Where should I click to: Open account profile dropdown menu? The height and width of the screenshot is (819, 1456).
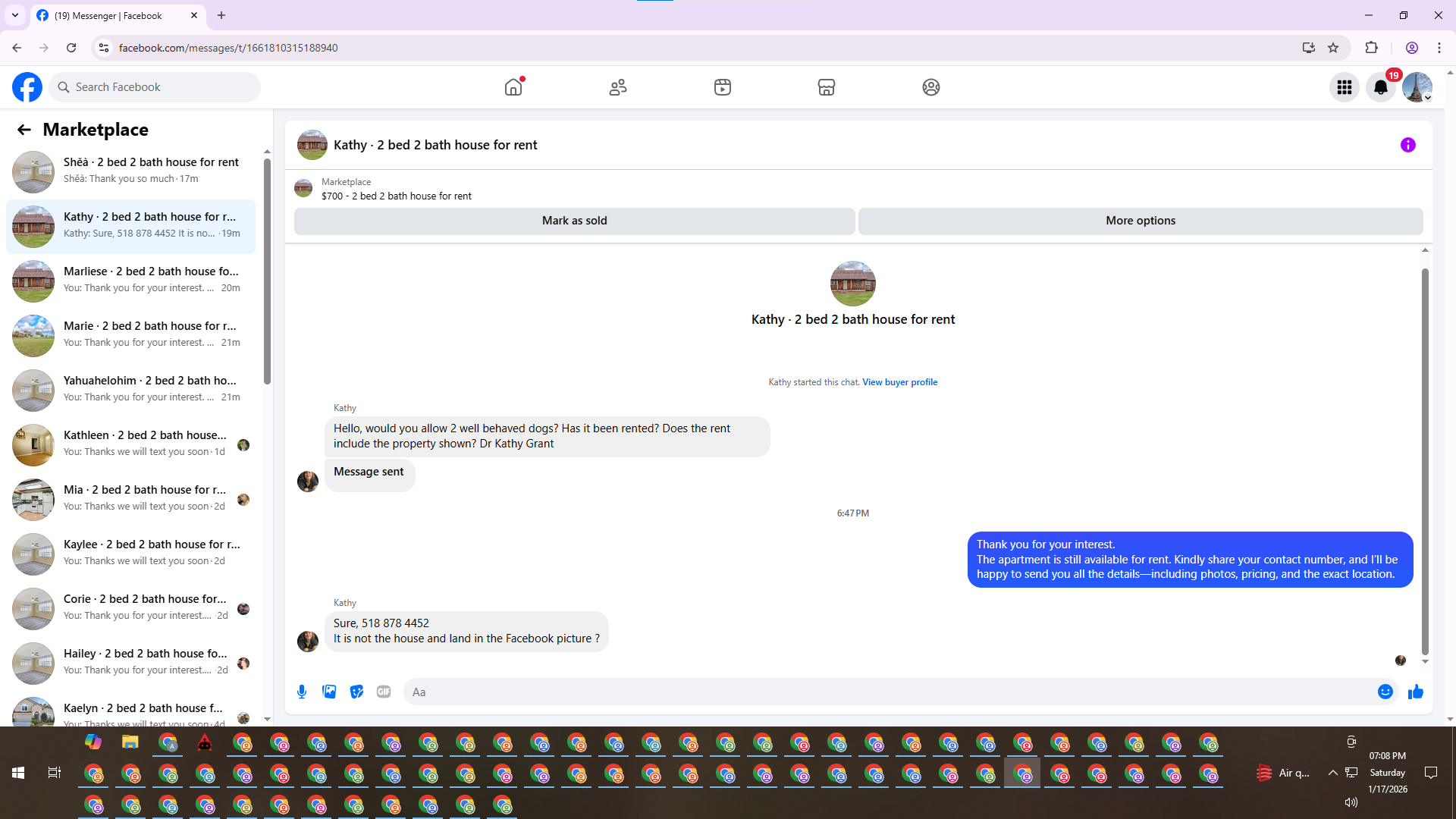pyautogui.click(x=1417, y=87)
